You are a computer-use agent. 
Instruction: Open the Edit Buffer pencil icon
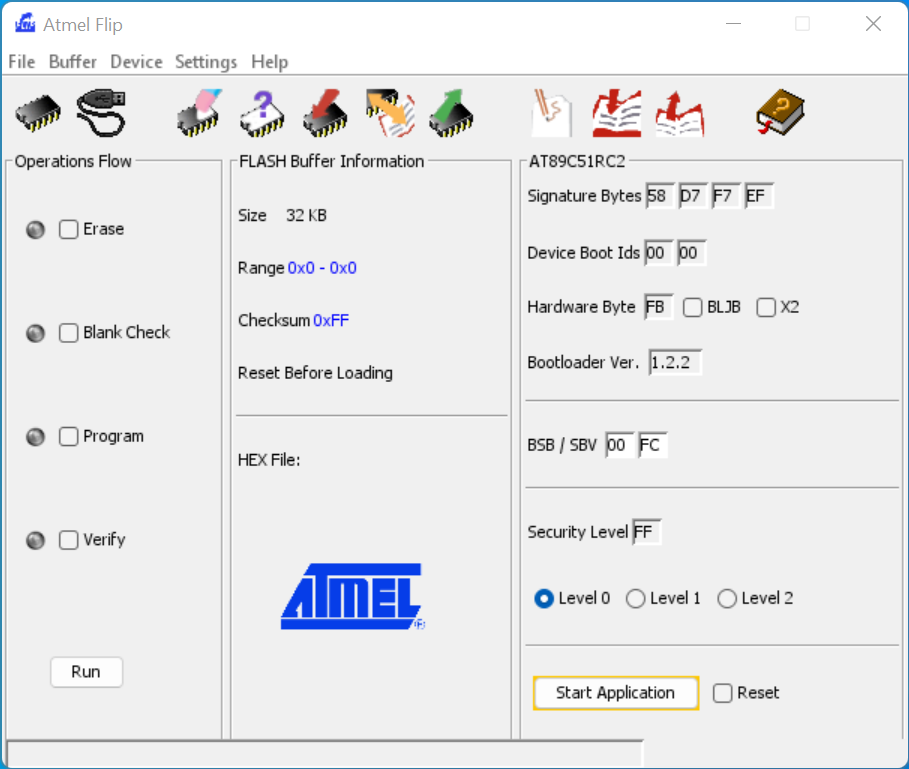(x=551, y=112)
